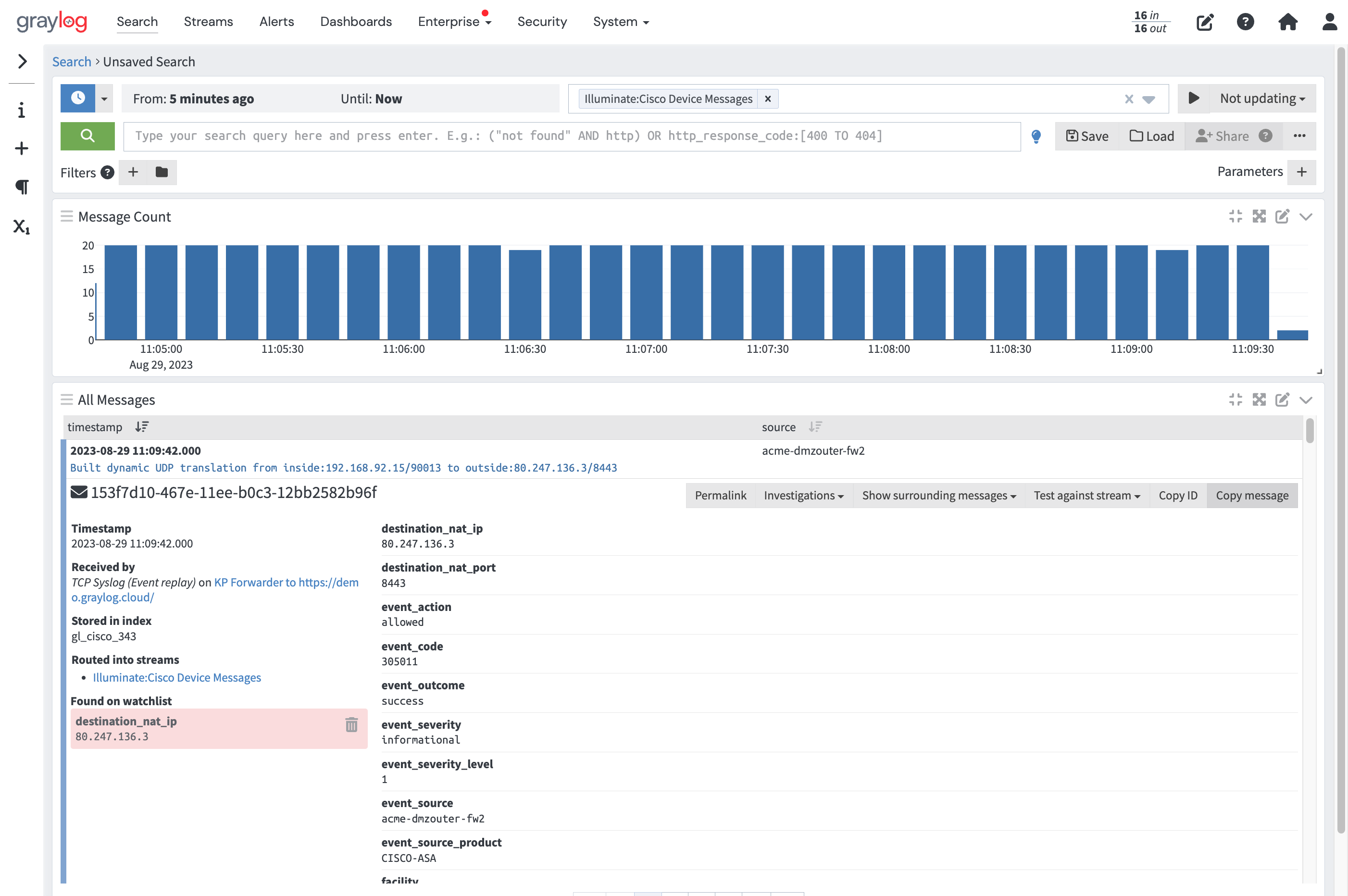1348x896 pixels.
Task: Grab the All Messages widget drag handle
Action: [67, 399]
